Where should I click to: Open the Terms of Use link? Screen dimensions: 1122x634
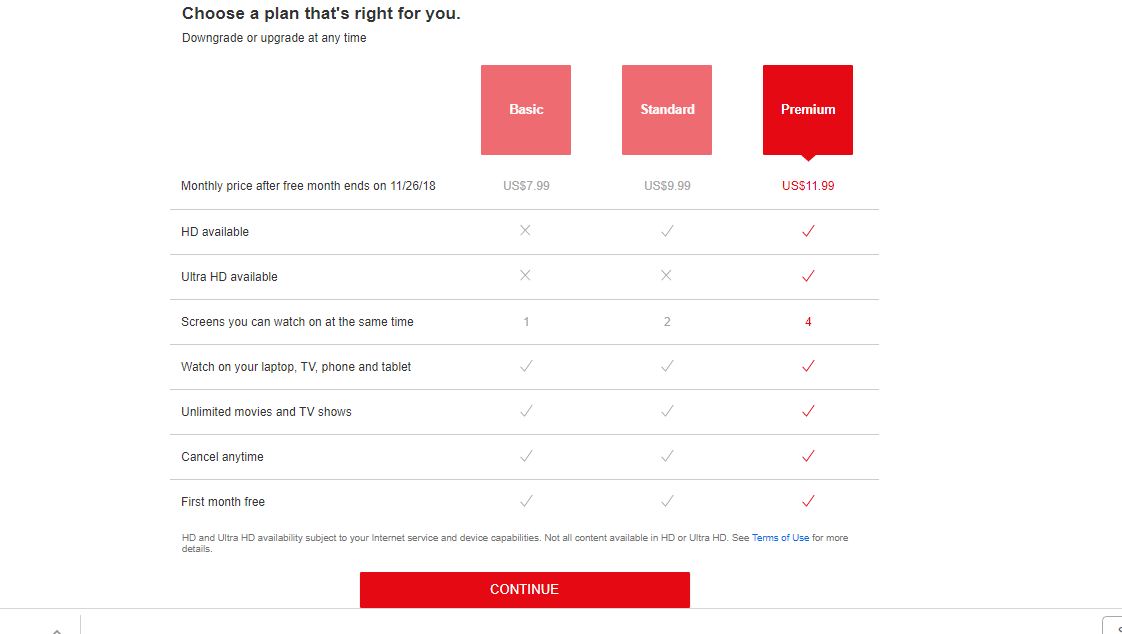tap(780, 537)
